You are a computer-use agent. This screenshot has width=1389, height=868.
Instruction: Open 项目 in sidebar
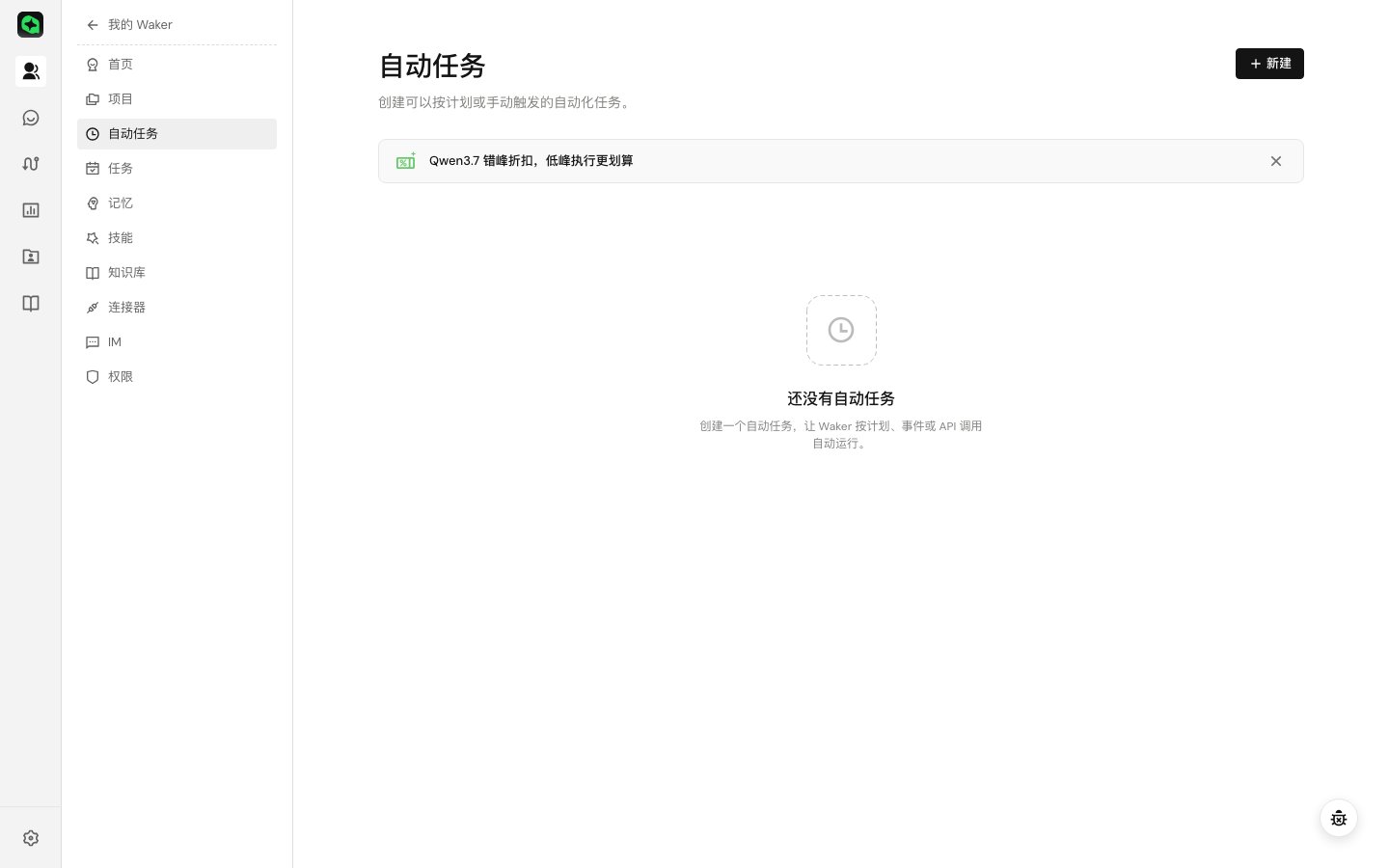point(177,99)
